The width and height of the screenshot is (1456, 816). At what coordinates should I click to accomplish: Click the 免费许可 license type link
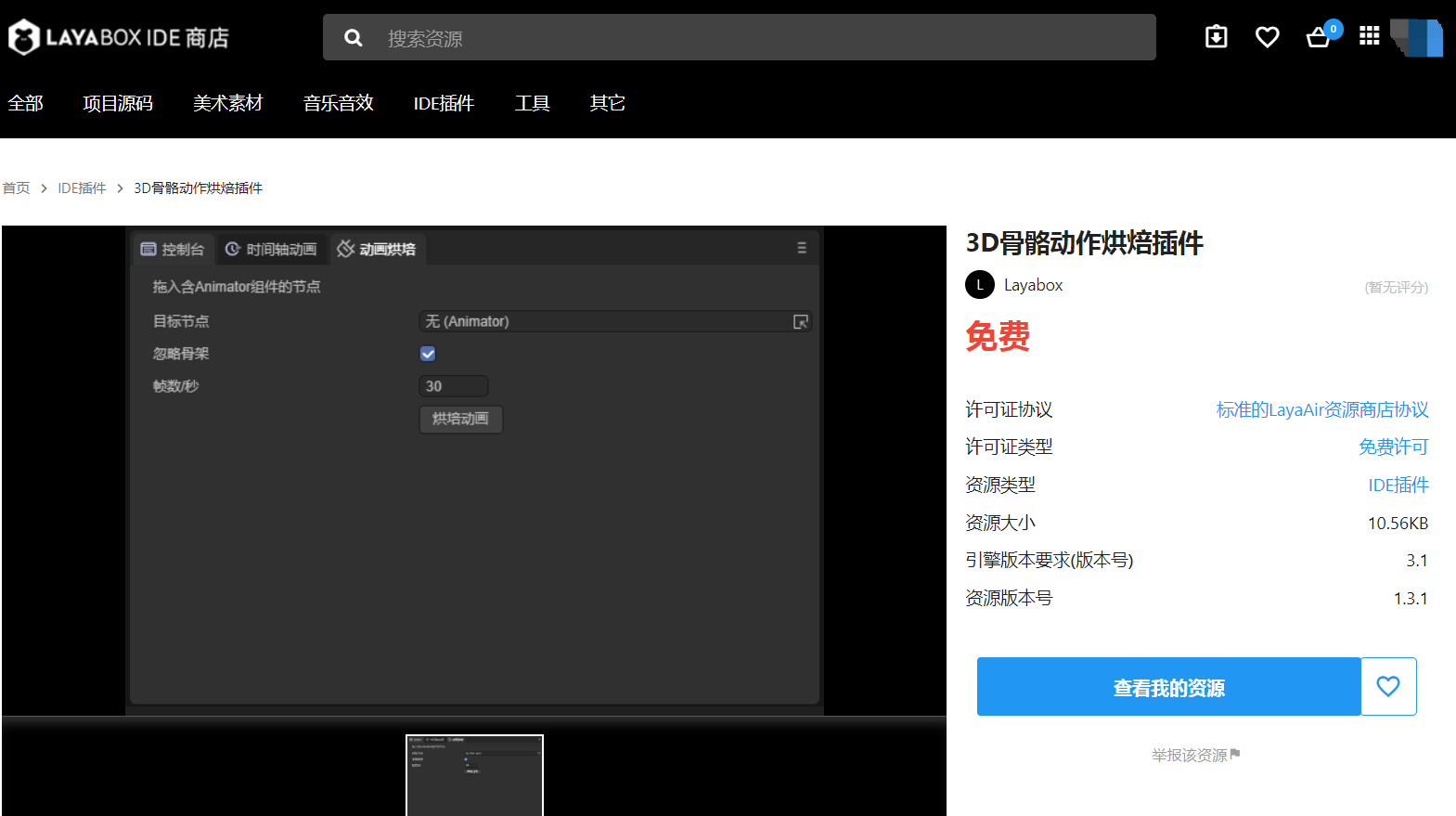point(1393,447)
